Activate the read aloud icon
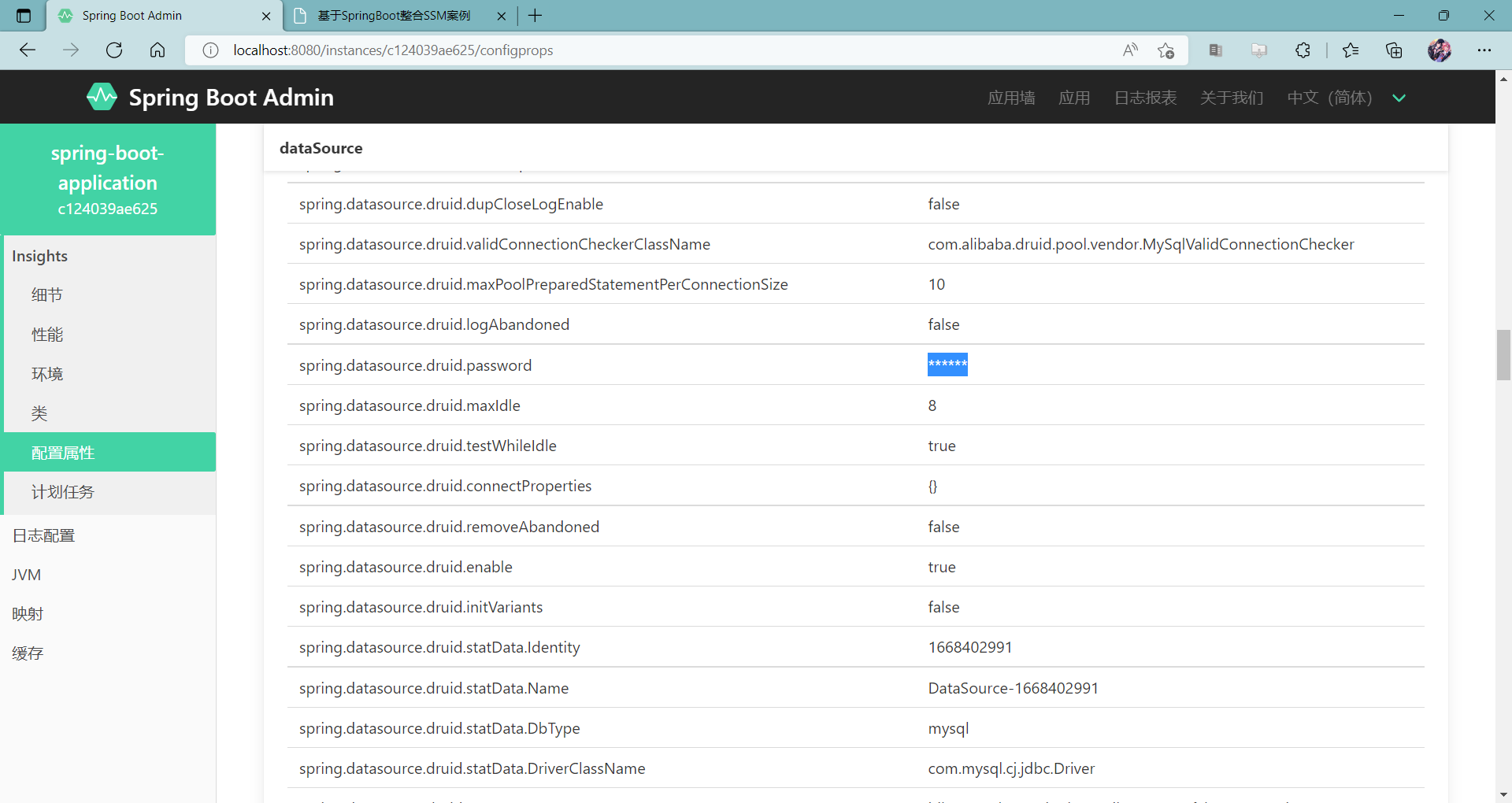Screen dimensions: 1512x803 [x=1130, y=50]
